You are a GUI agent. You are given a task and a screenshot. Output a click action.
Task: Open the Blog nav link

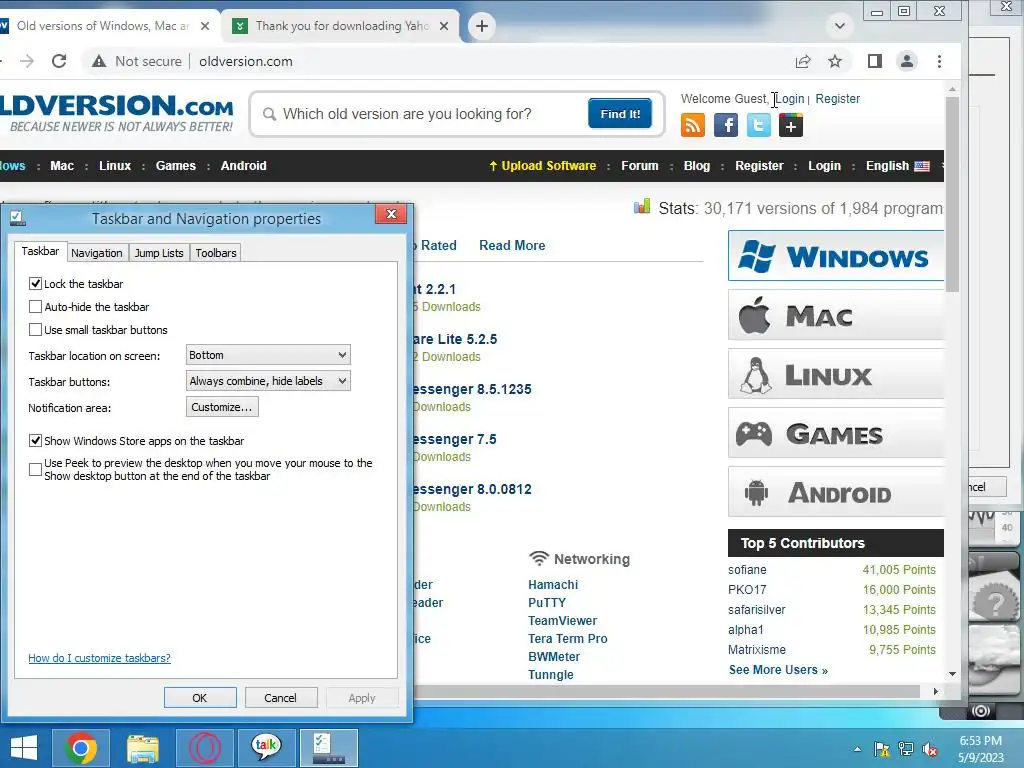[697, 166]
